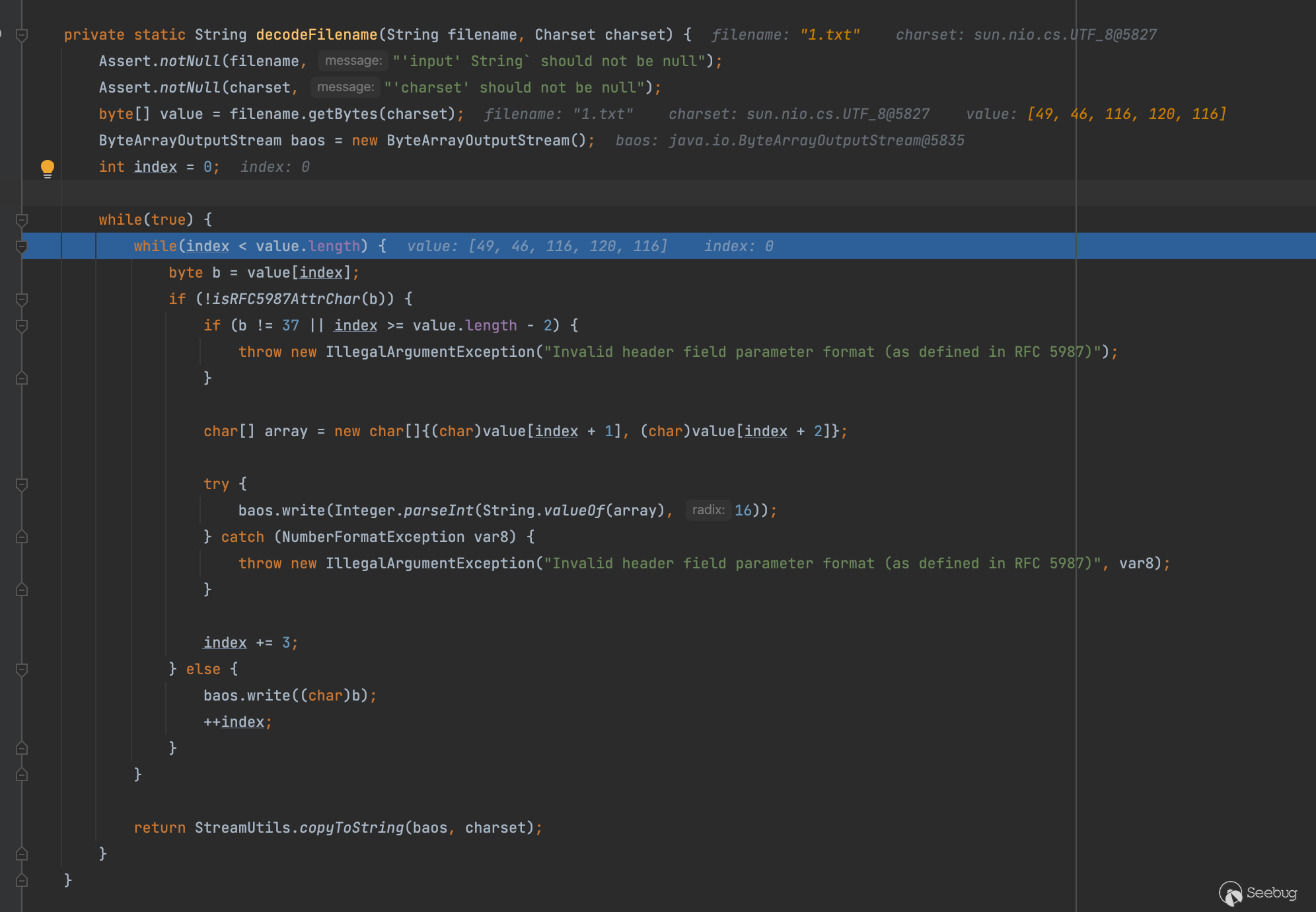
Task: Click the Seebug logo watermark
Action: point(1258,893)
